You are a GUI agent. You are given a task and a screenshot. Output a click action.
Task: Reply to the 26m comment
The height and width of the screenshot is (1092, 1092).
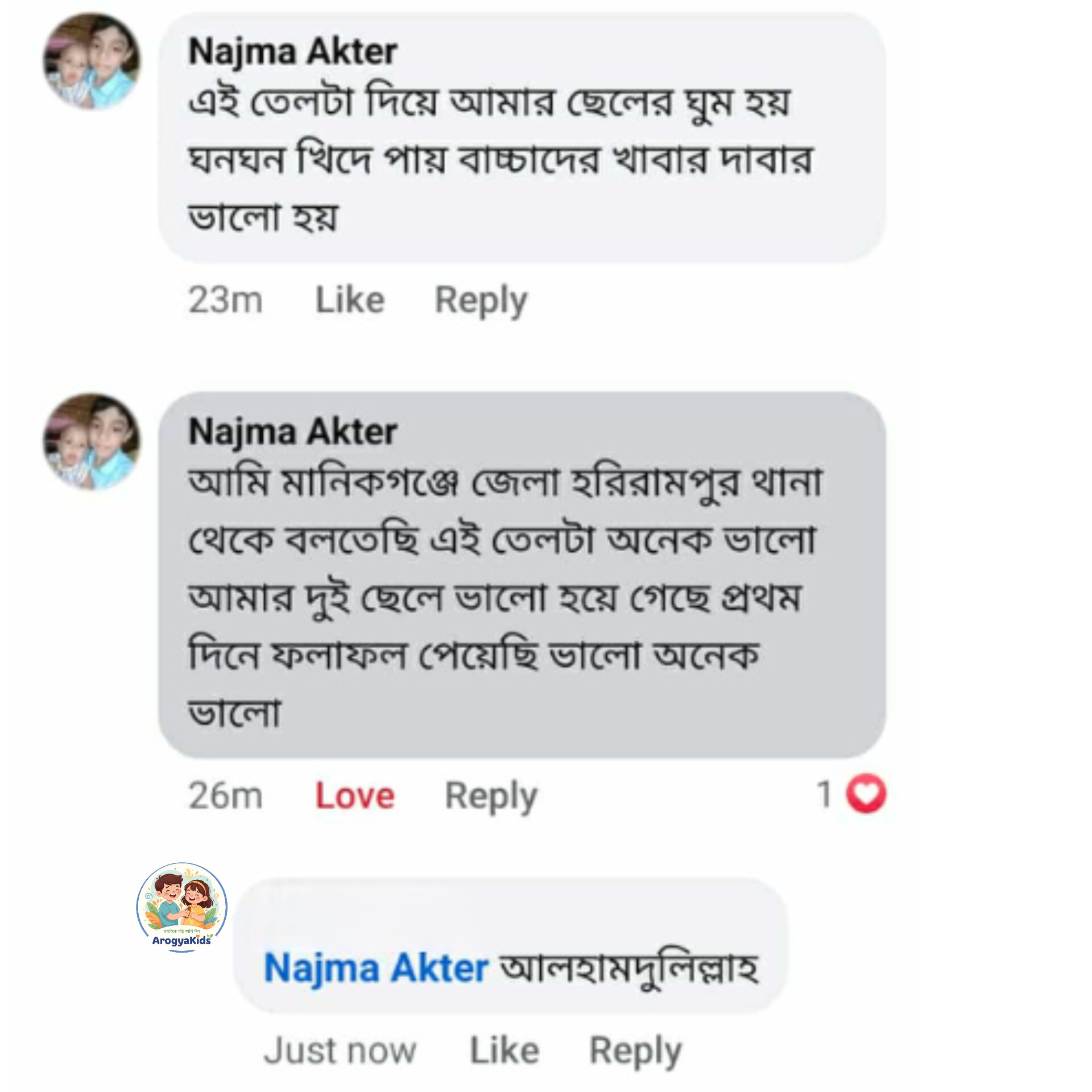(491, 796)
